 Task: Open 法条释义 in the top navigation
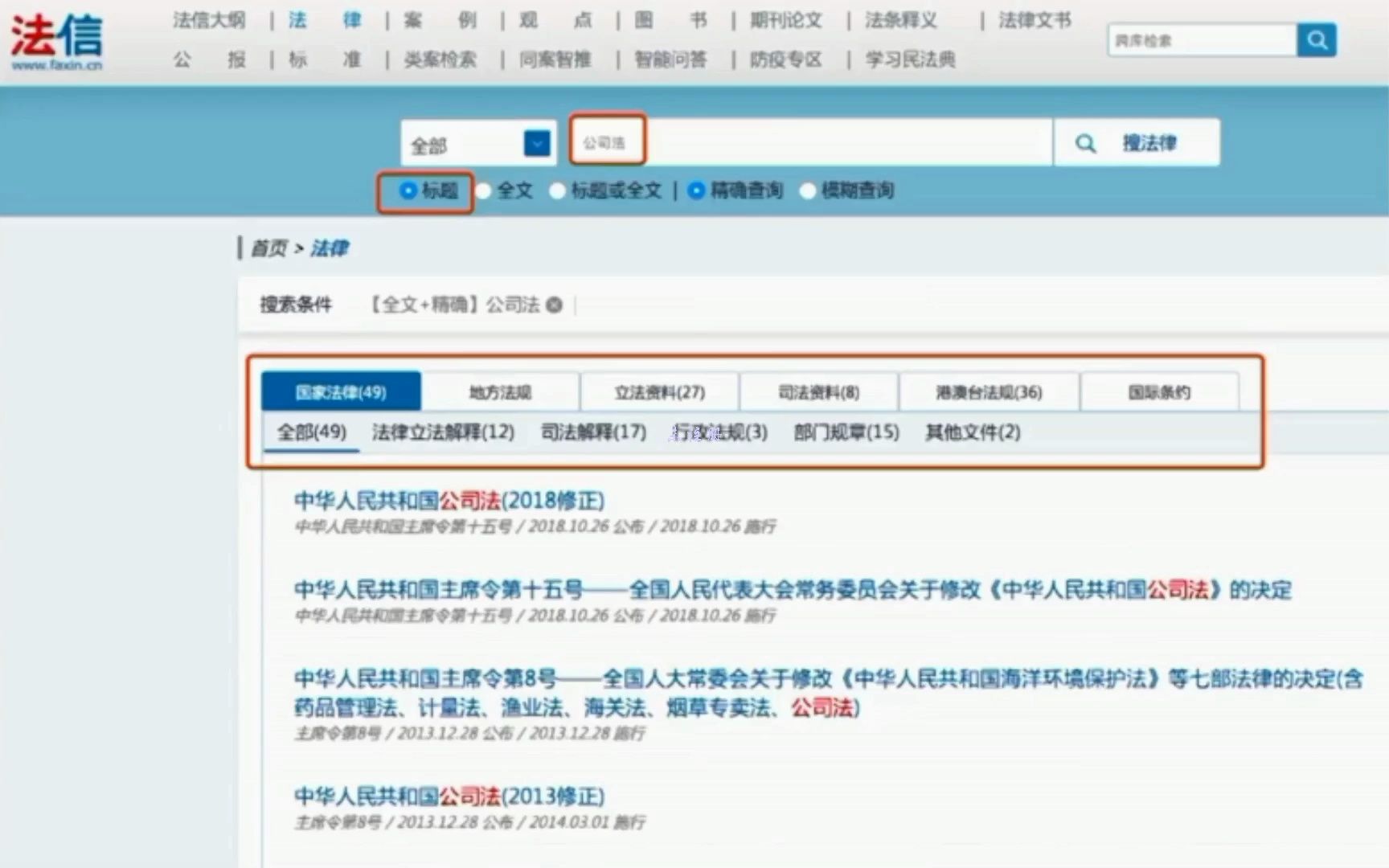tap(901, 20)
